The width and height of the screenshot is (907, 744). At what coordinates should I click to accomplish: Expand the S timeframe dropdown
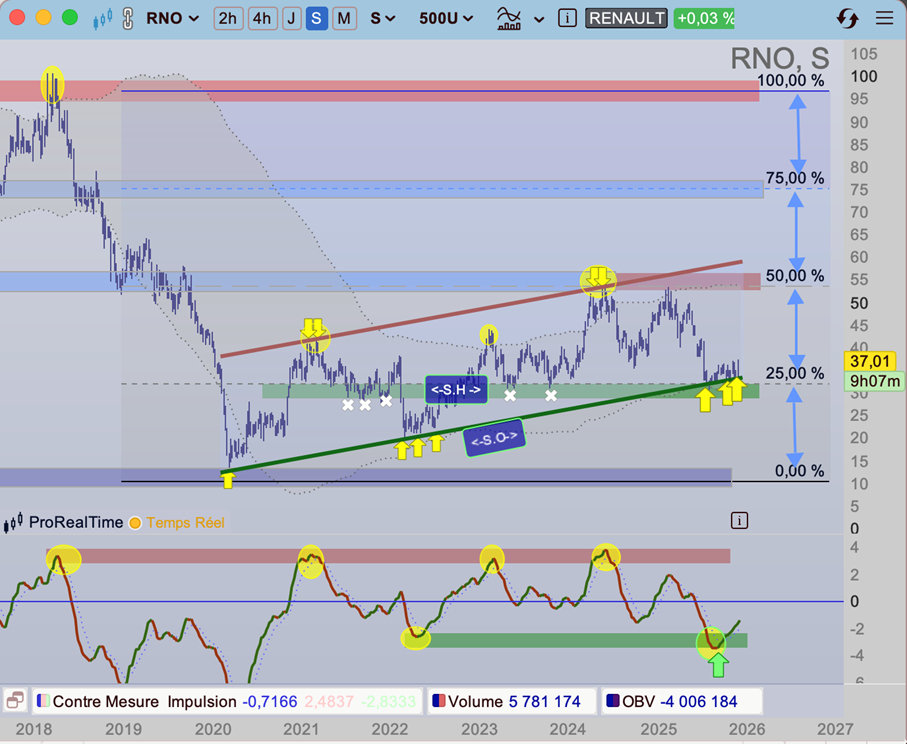point(382,18)
